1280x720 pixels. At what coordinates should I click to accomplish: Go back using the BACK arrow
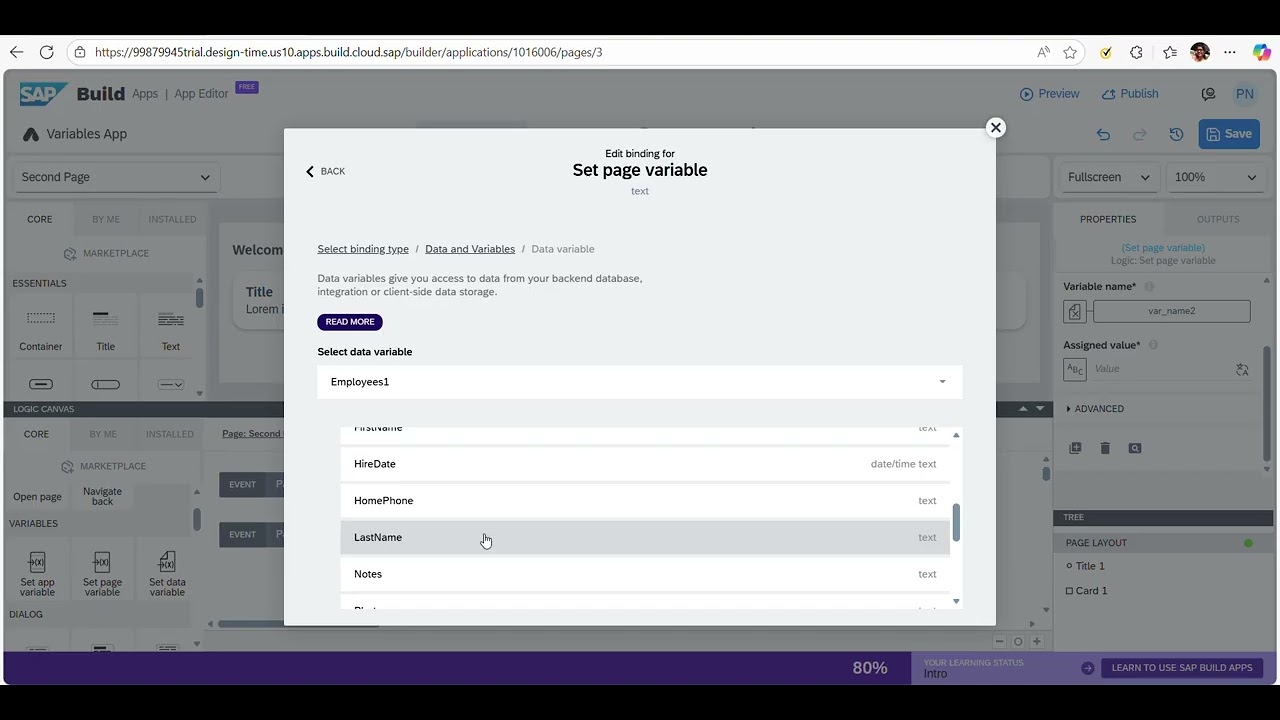pos(326,171)
